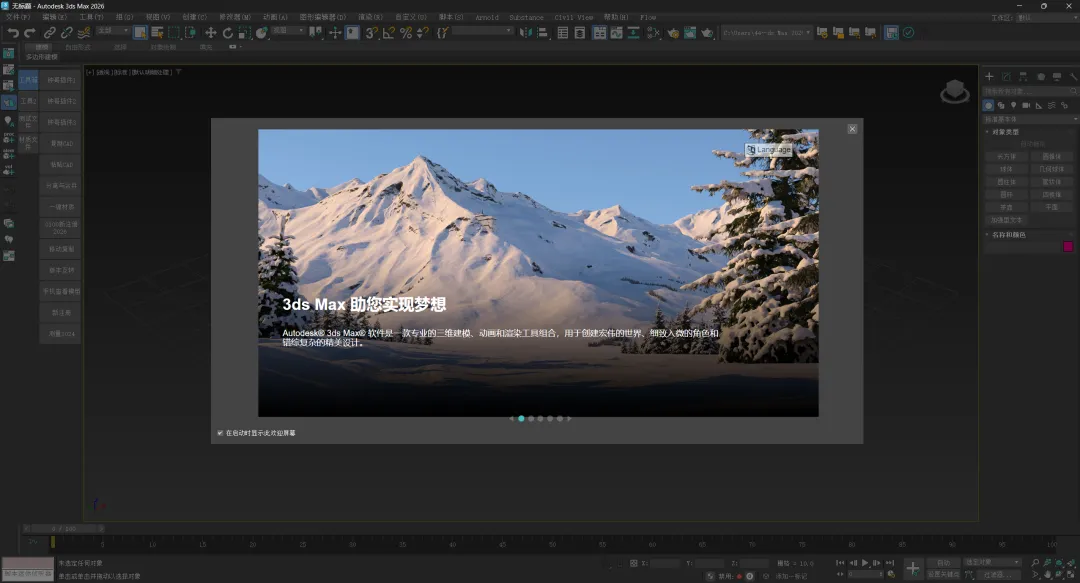Click the ViewCube in the viewport
This screenshot has width=1080, height=583.
pos(955,91)
